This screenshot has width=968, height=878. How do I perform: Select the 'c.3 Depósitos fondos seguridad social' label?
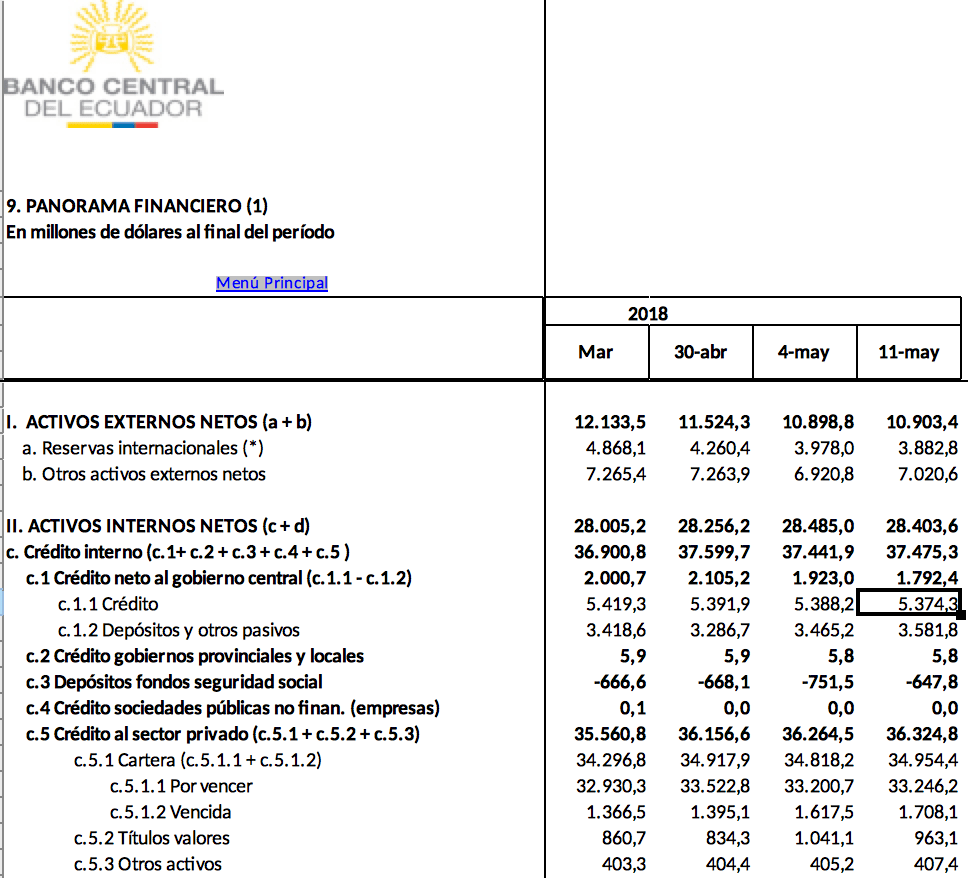[174, 682]
